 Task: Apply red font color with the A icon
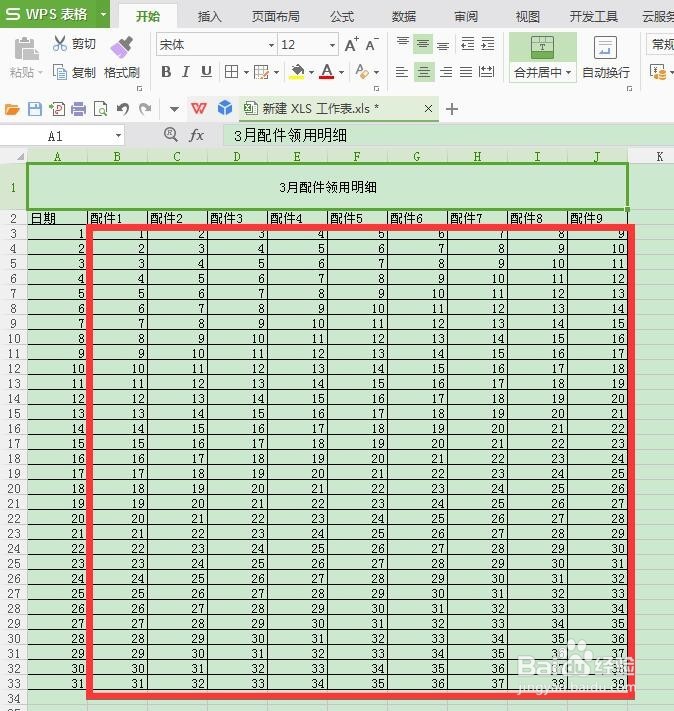coord(327,72)
